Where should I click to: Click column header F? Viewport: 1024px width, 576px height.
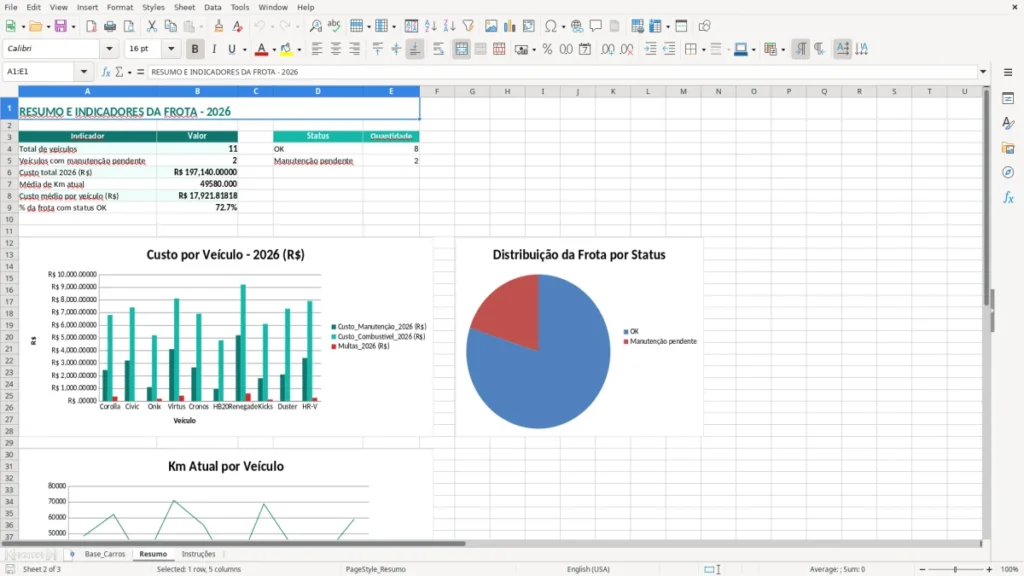tap(437, 91)
